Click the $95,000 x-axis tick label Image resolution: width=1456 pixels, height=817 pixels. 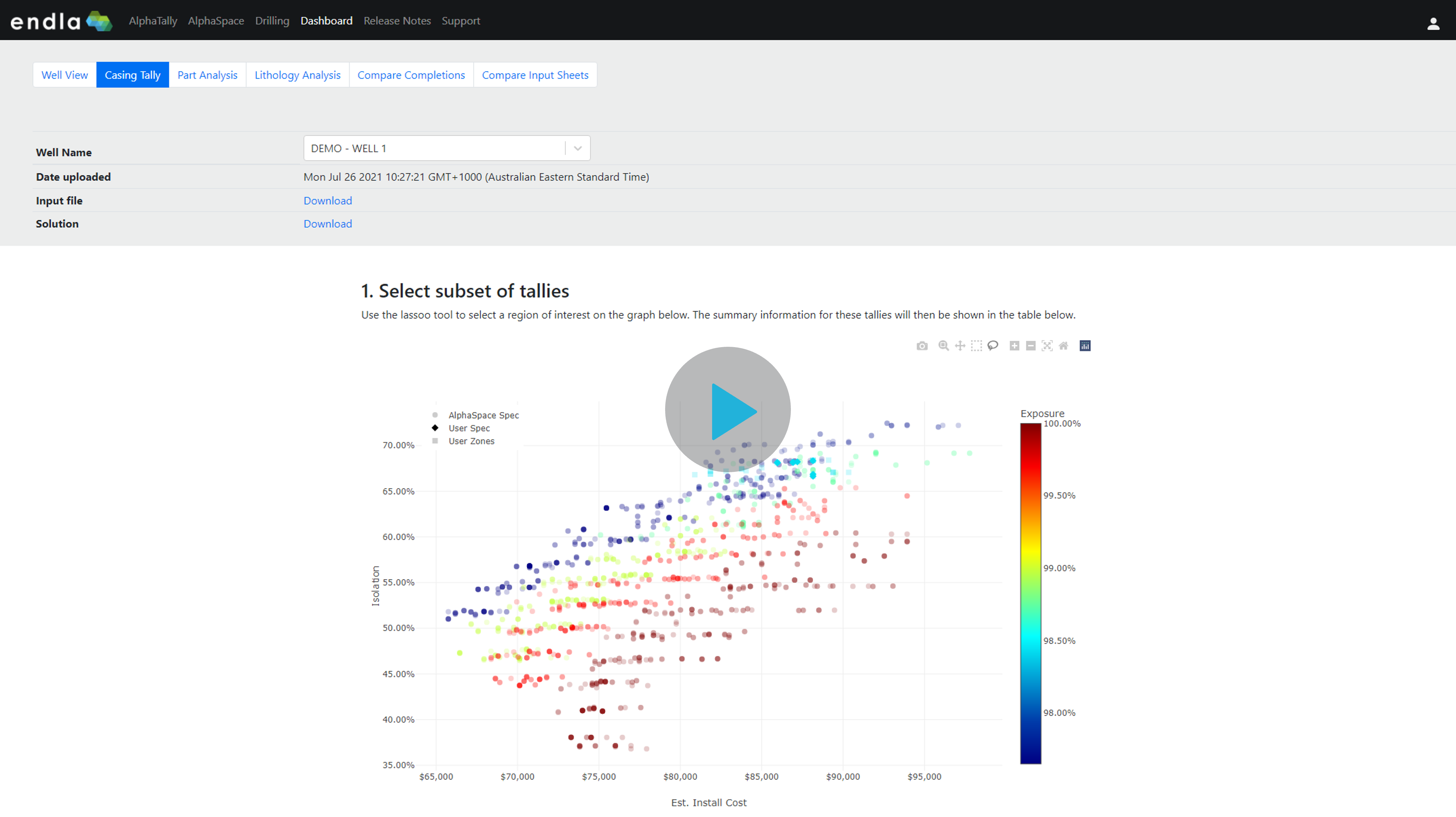tap(924, 776)
